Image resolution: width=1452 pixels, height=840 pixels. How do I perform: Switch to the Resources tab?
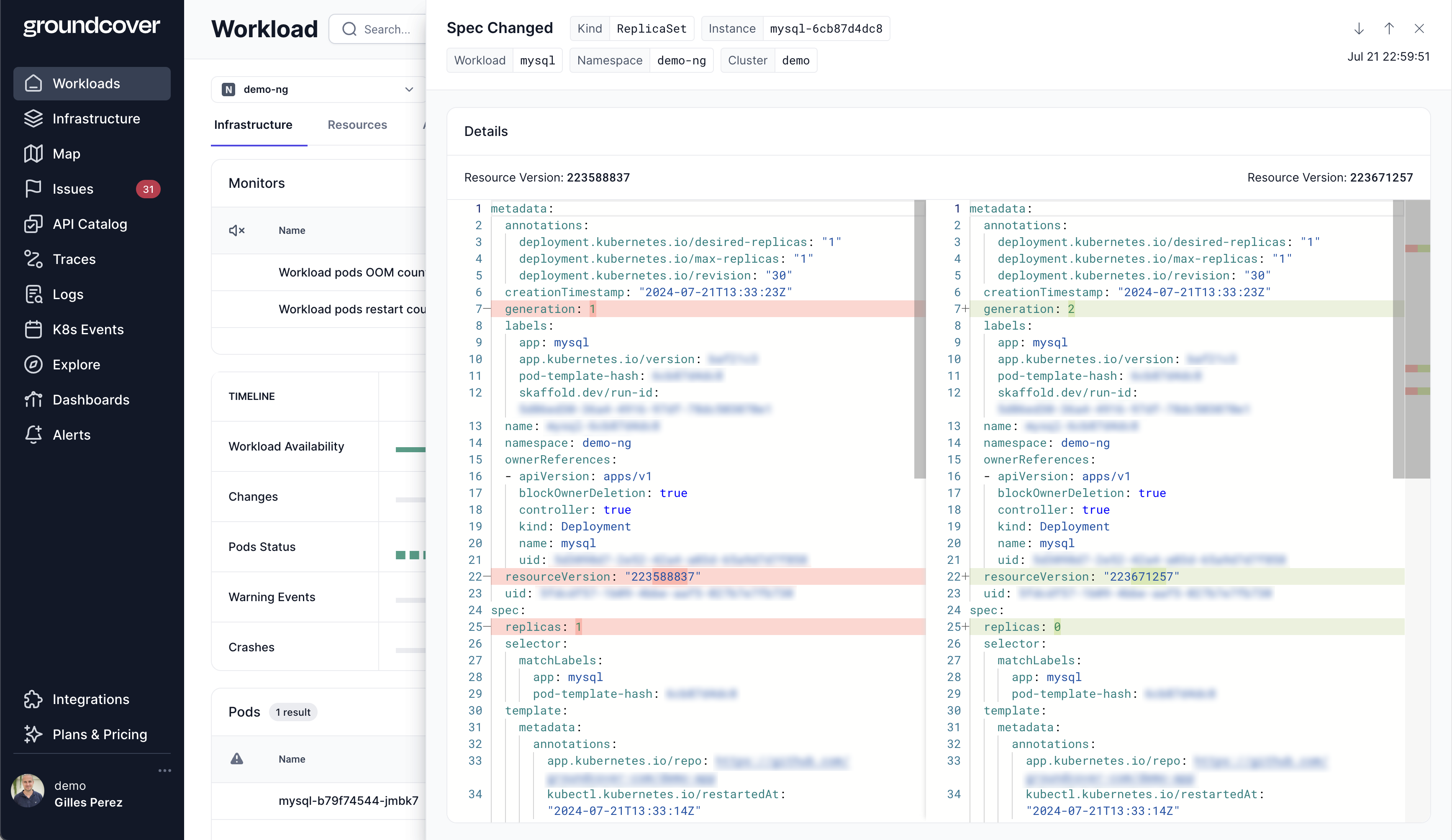pyautogui.click(x=357, y=125)
